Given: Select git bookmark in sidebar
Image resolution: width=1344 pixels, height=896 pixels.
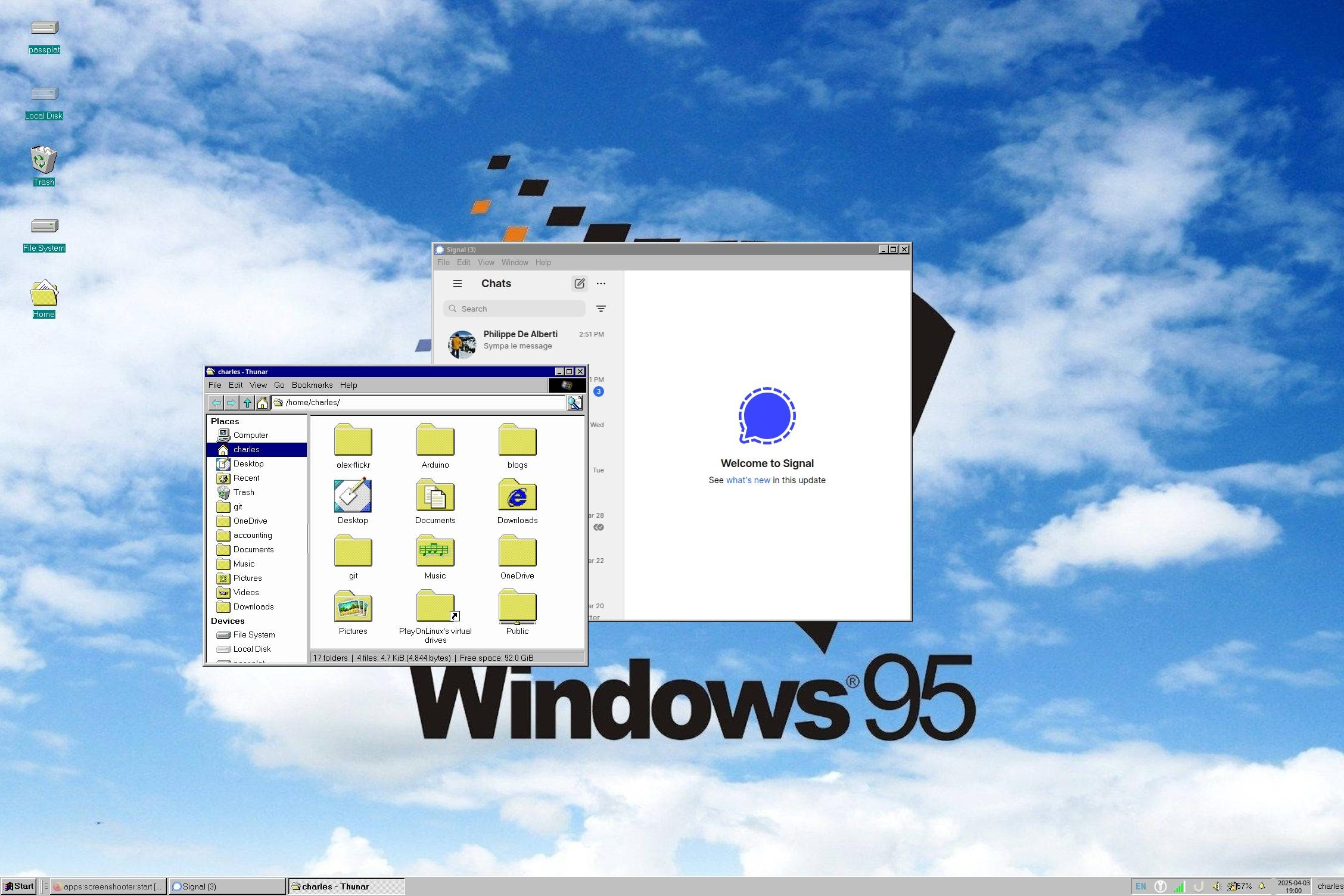Looking at the screenshot, I should tap(257, 507).
